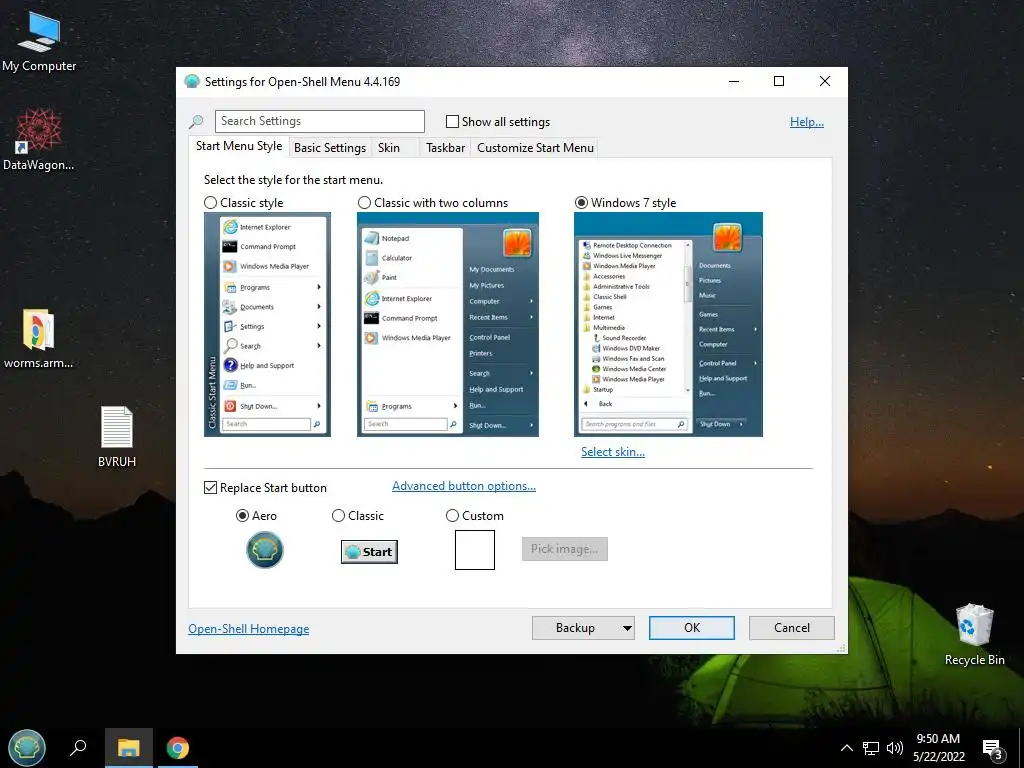The height and width of the screenshot is (768, 1024).
Task: Open File Explorer from taskbar
Action: pos(129,748)
